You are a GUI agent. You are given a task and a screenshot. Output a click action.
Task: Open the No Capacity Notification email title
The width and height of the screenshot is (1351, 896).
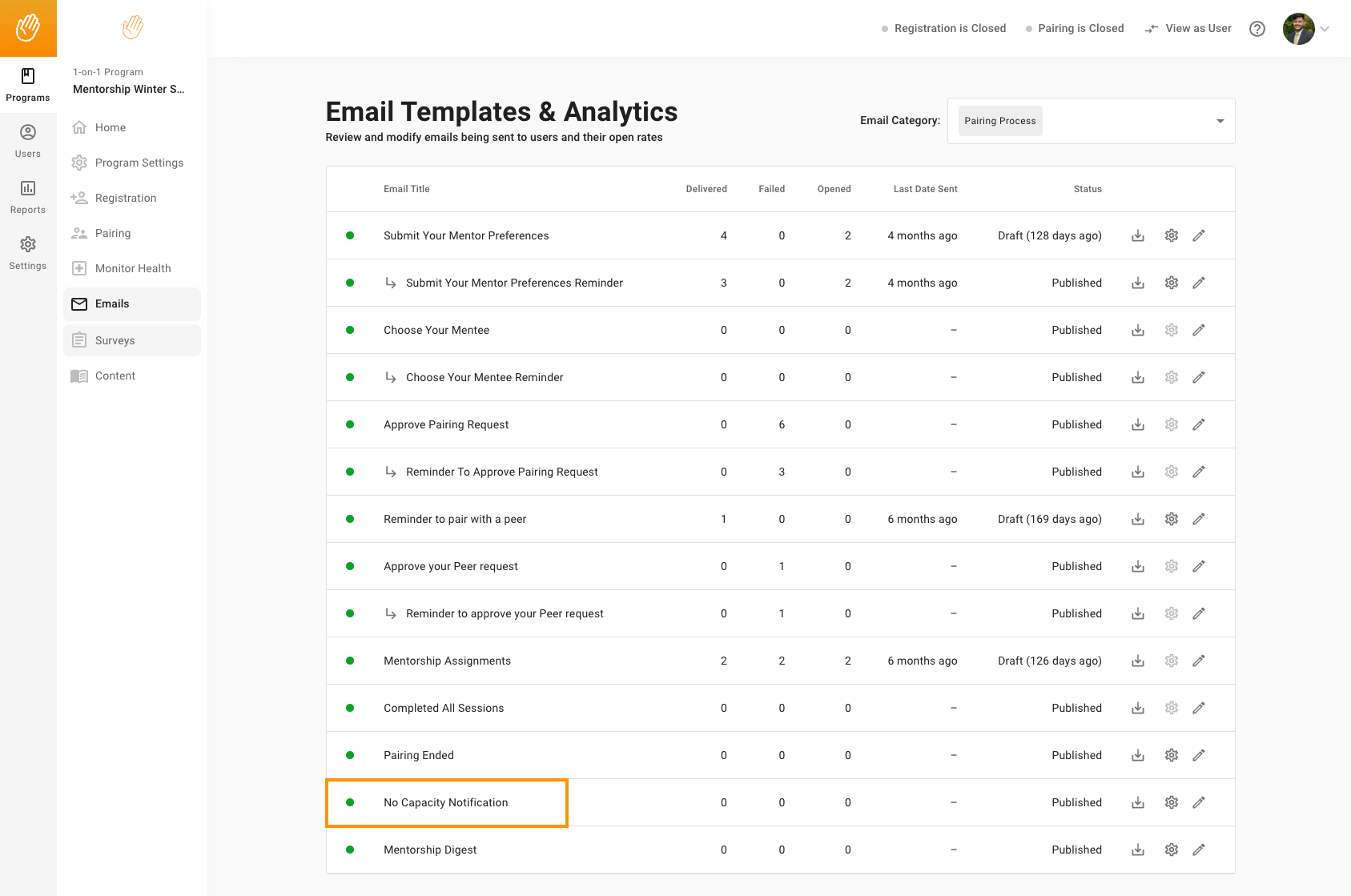pos(445,802)
